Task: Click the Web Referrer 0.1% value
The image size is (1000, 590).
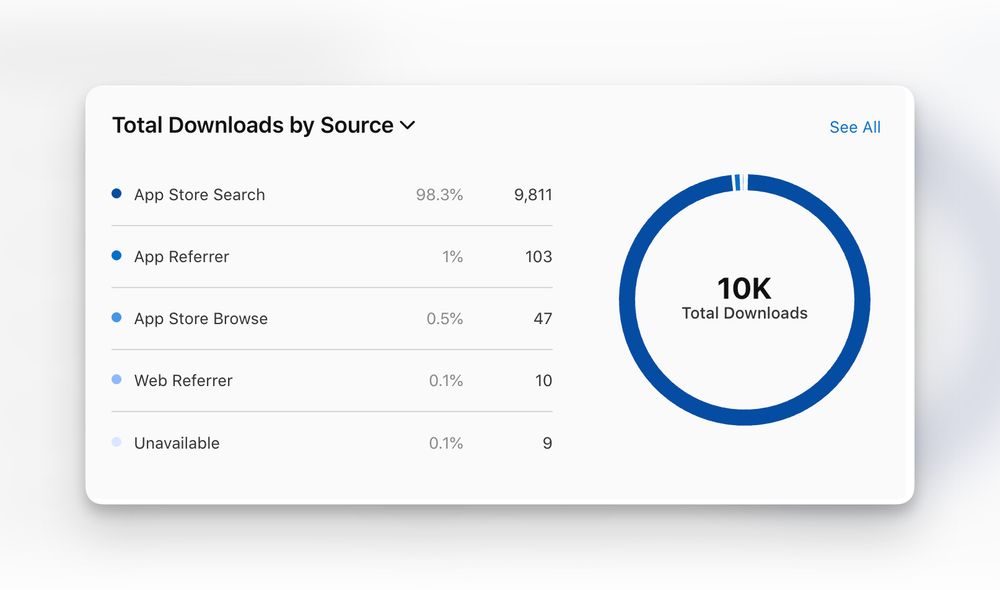Action: coord(446,380)
